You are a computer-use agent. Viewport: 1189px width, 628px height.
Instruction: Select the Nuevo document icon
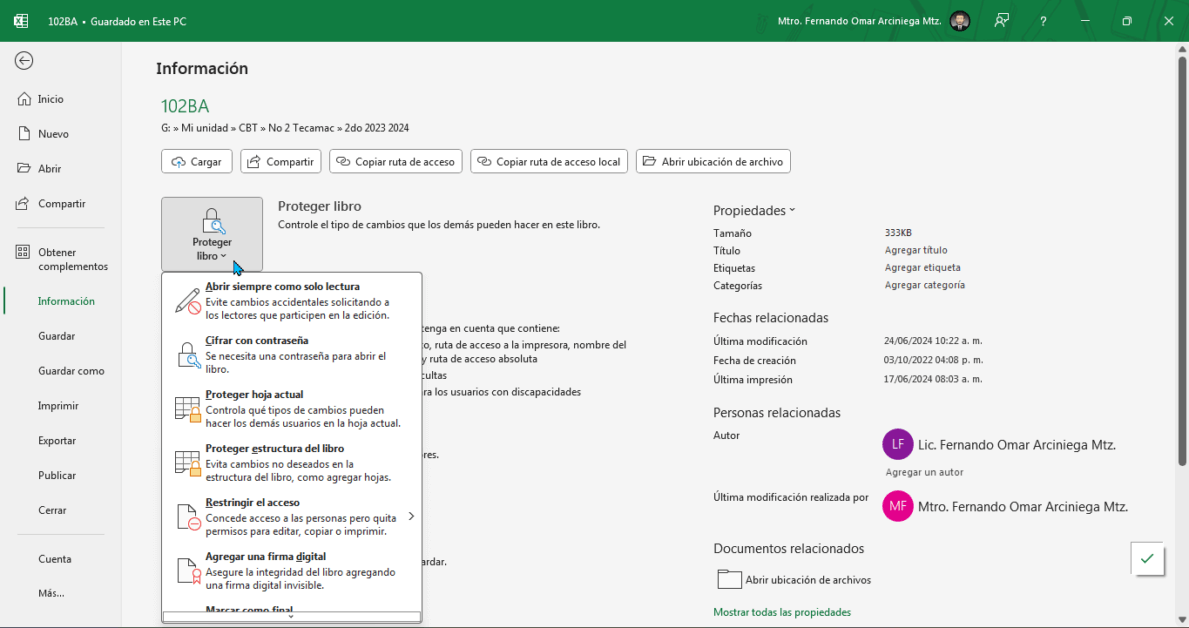pyautogui.click(x=24, y=134)
